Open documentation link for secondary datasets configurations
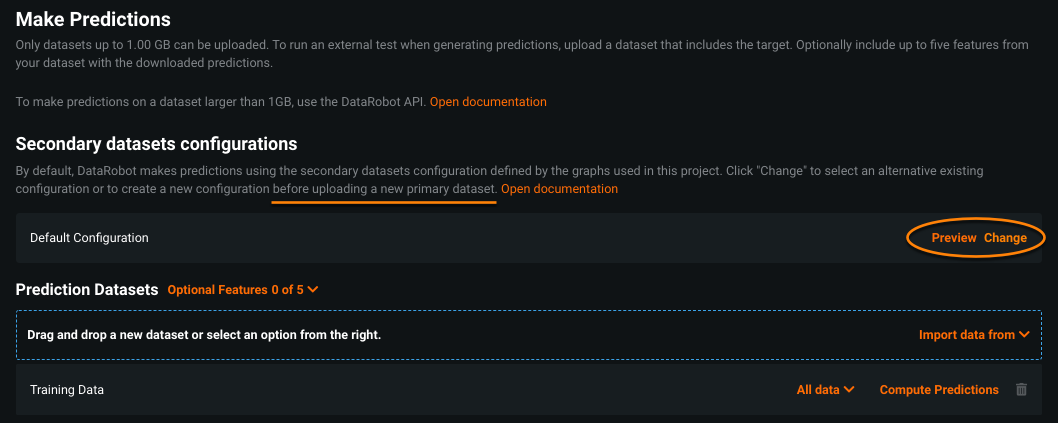Screen dimensions: 1058x423 [559, 189]
